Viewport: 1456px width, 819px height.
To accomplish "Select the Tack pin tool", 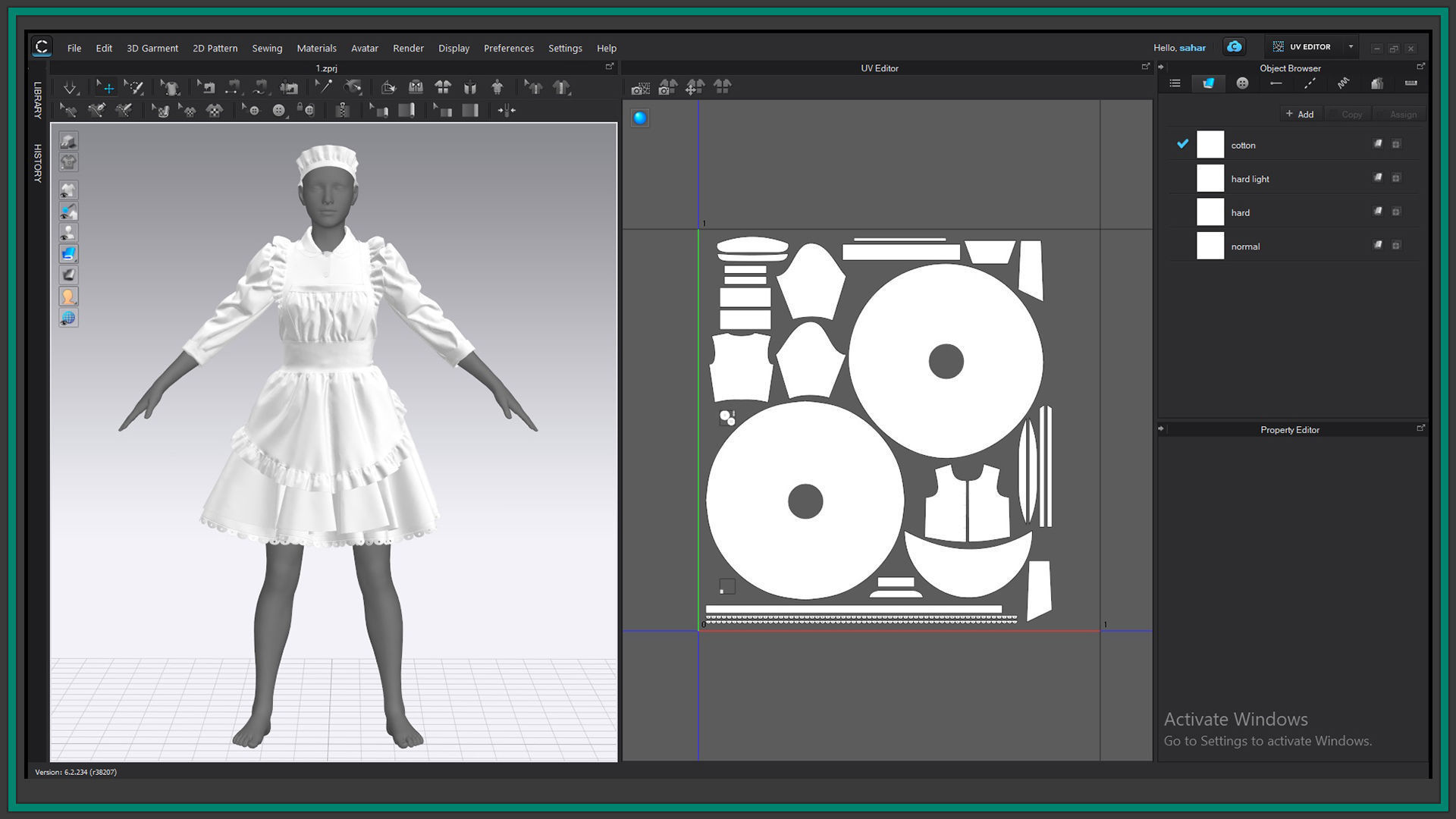I will tap(324, 87).
